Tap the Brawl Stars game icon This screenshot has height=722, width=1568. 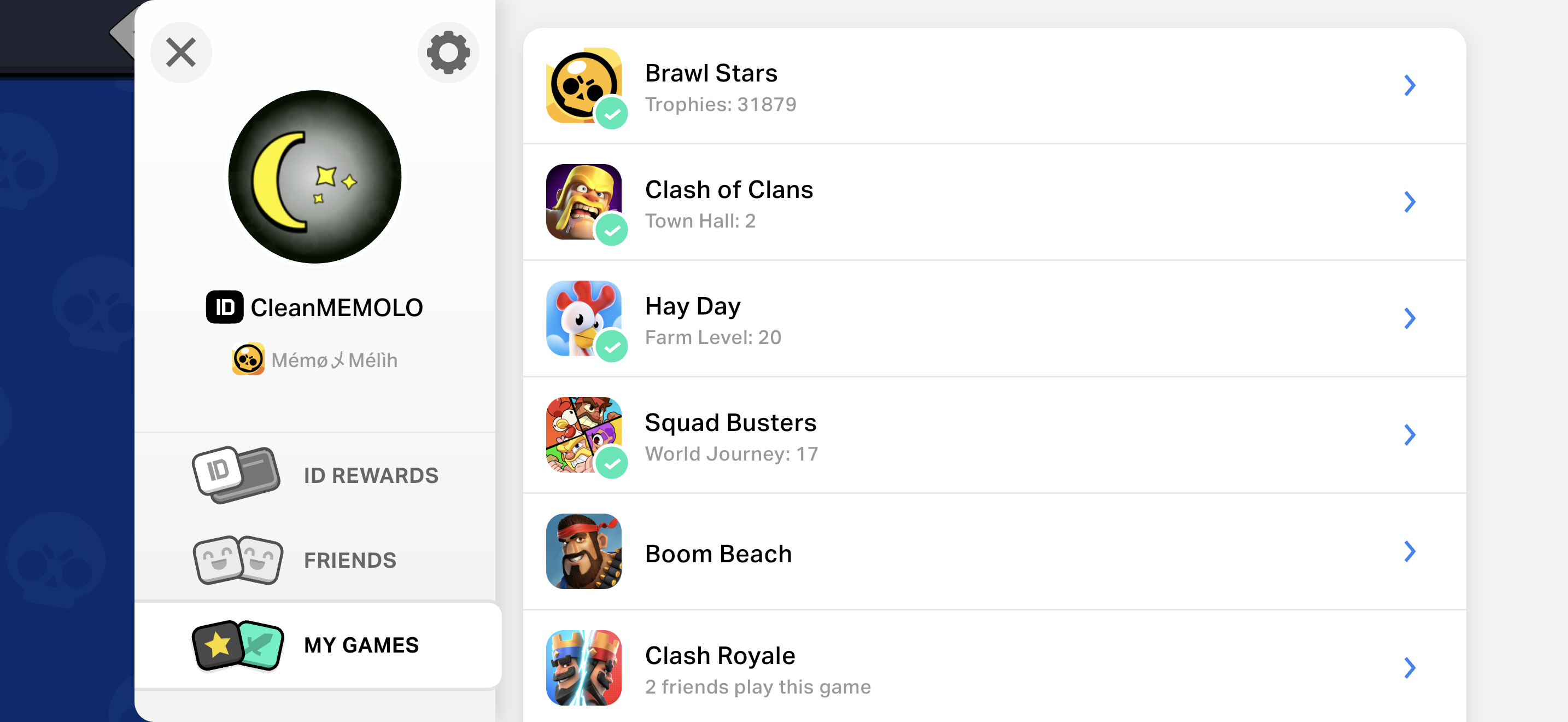pyautogui.click(x=584, y=85)
